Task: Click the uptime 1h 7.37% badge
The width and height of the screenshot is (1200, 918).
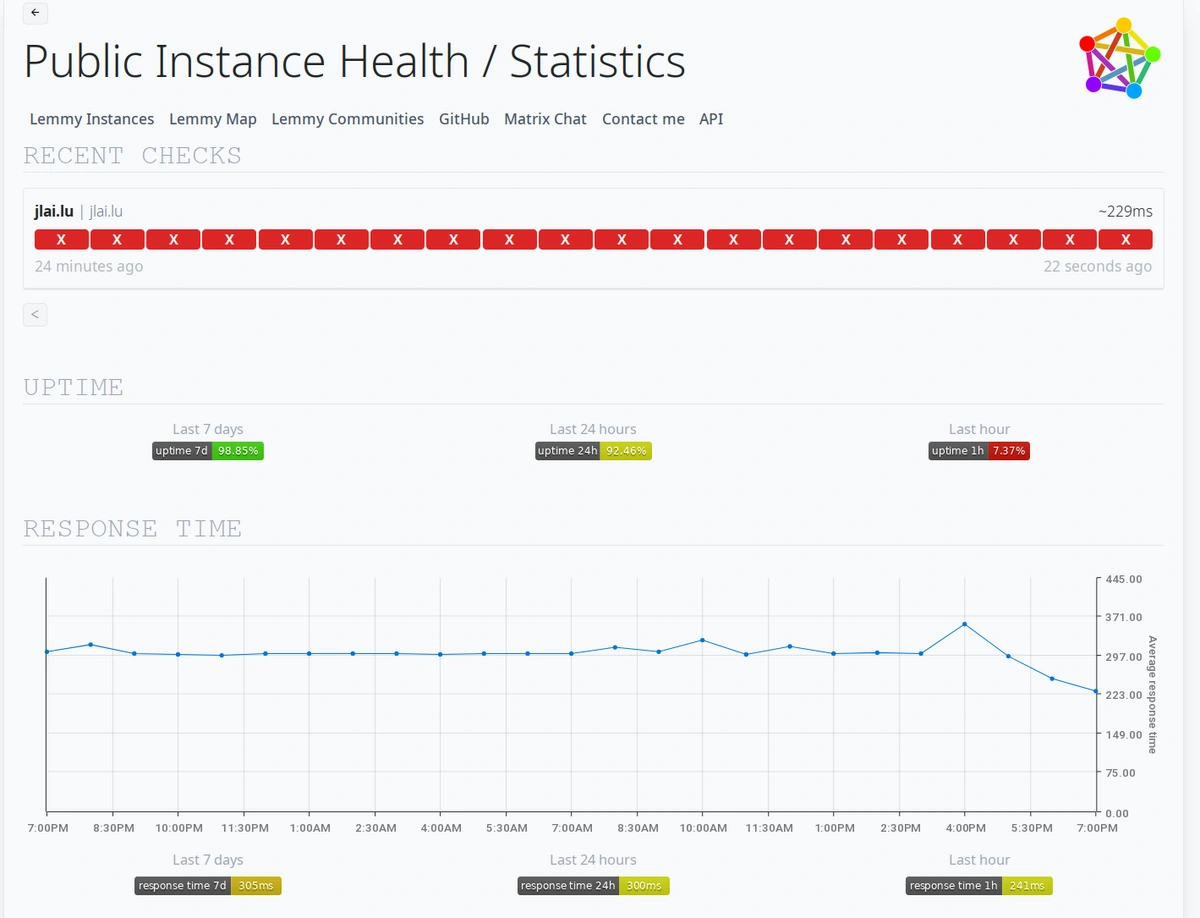Action: pos(979,451)
